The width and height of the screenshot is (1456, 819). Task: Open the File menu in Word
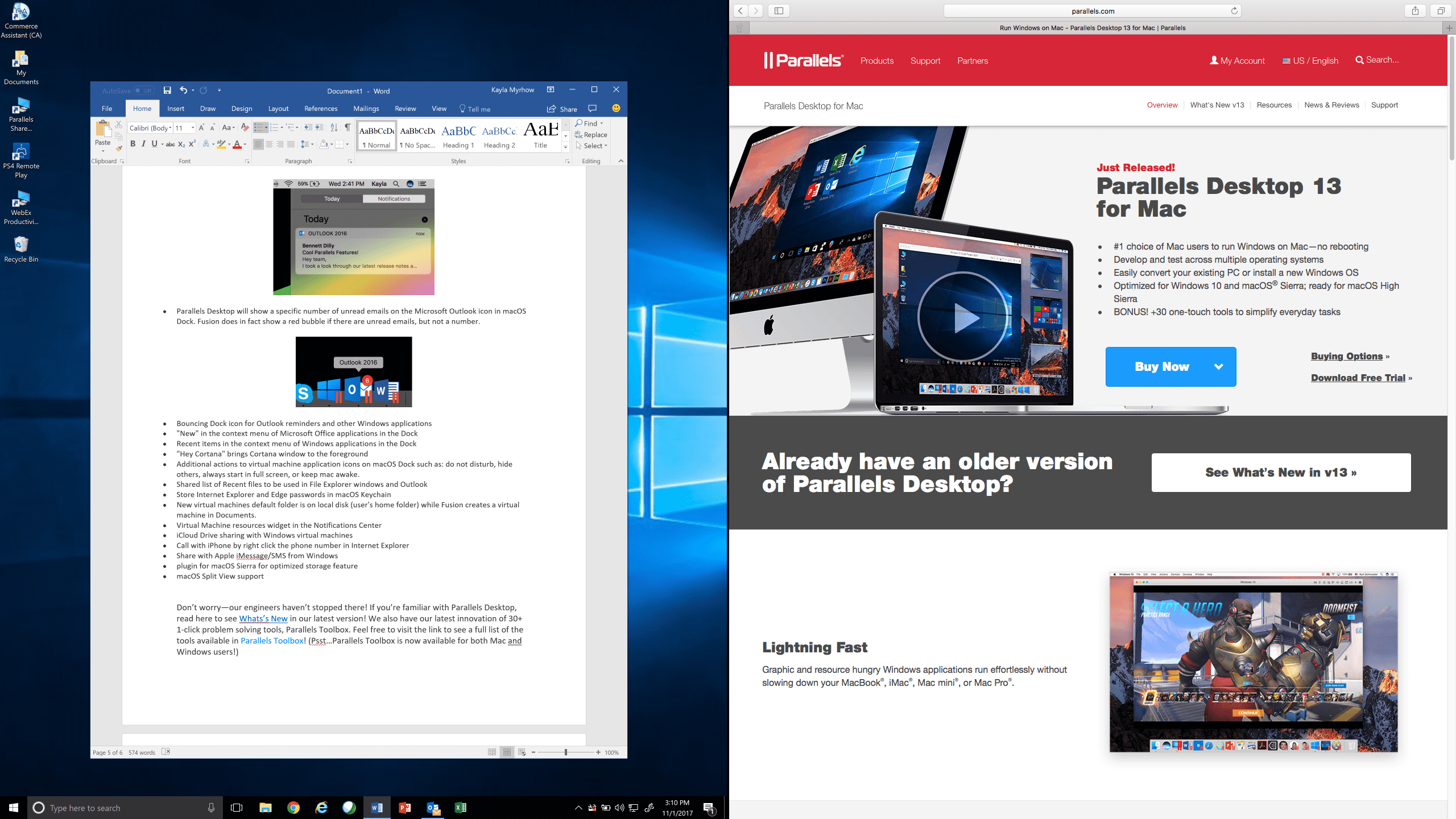107,109
